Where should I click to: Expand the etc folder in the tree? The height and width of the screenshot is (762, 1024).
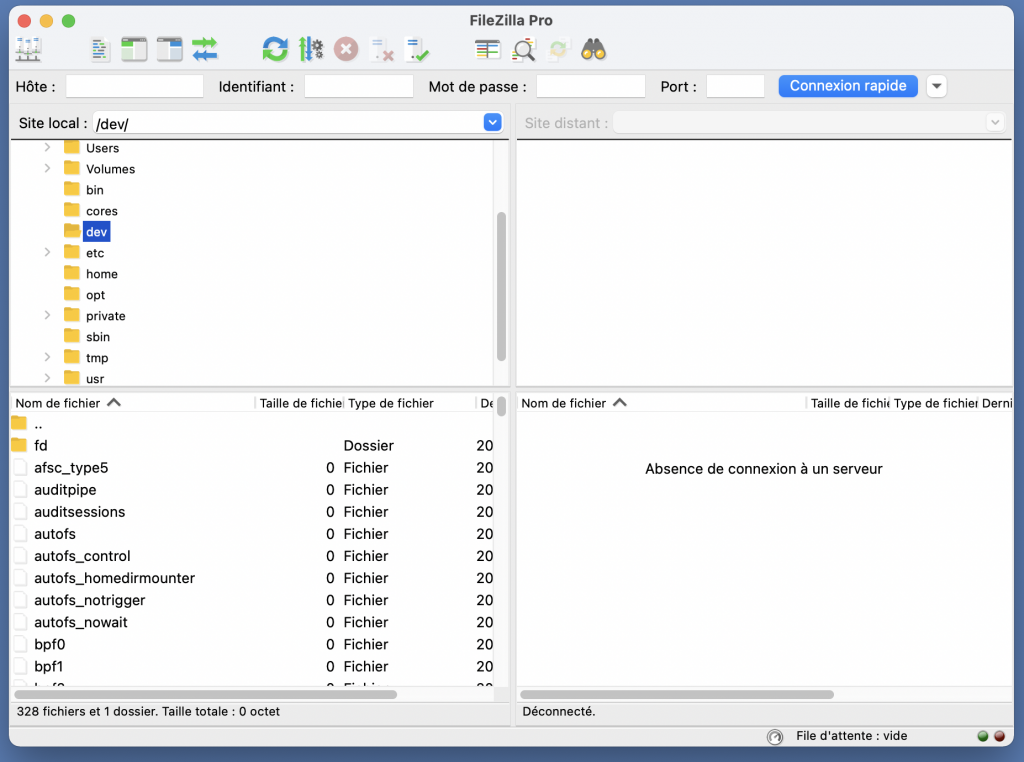pyautogui.click(x=47, y=253)
